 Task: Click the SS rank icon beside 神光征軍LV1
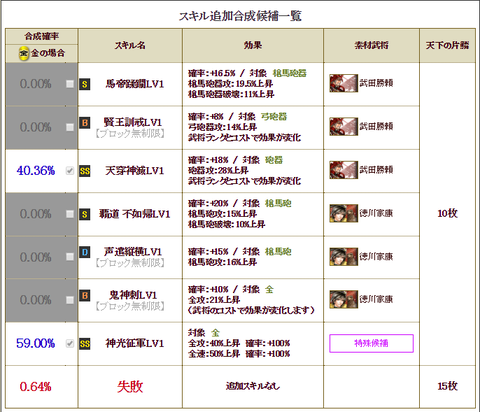coord(85,344)
